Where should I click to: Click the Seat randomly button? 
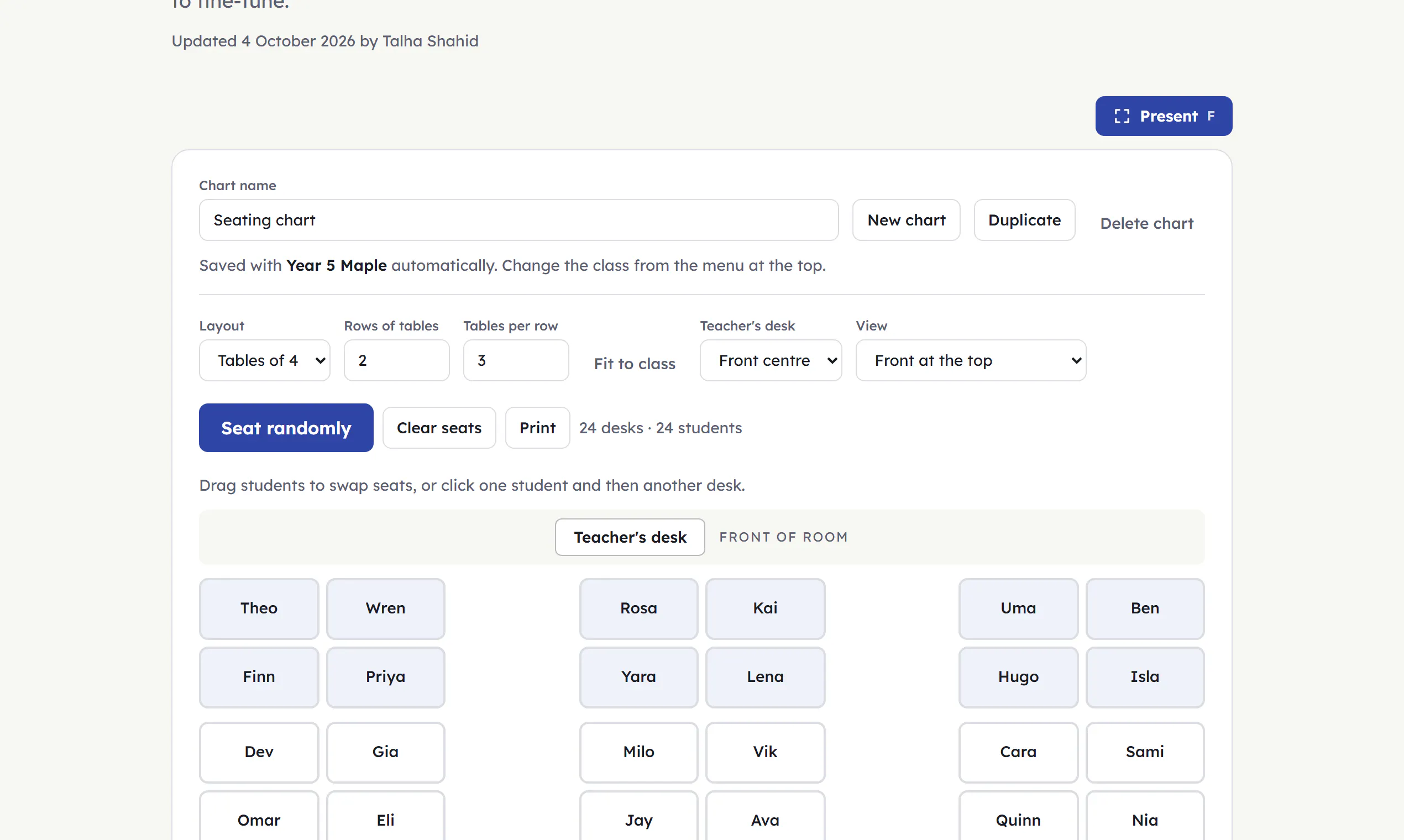pyautogui.click(x=286, y=428)
